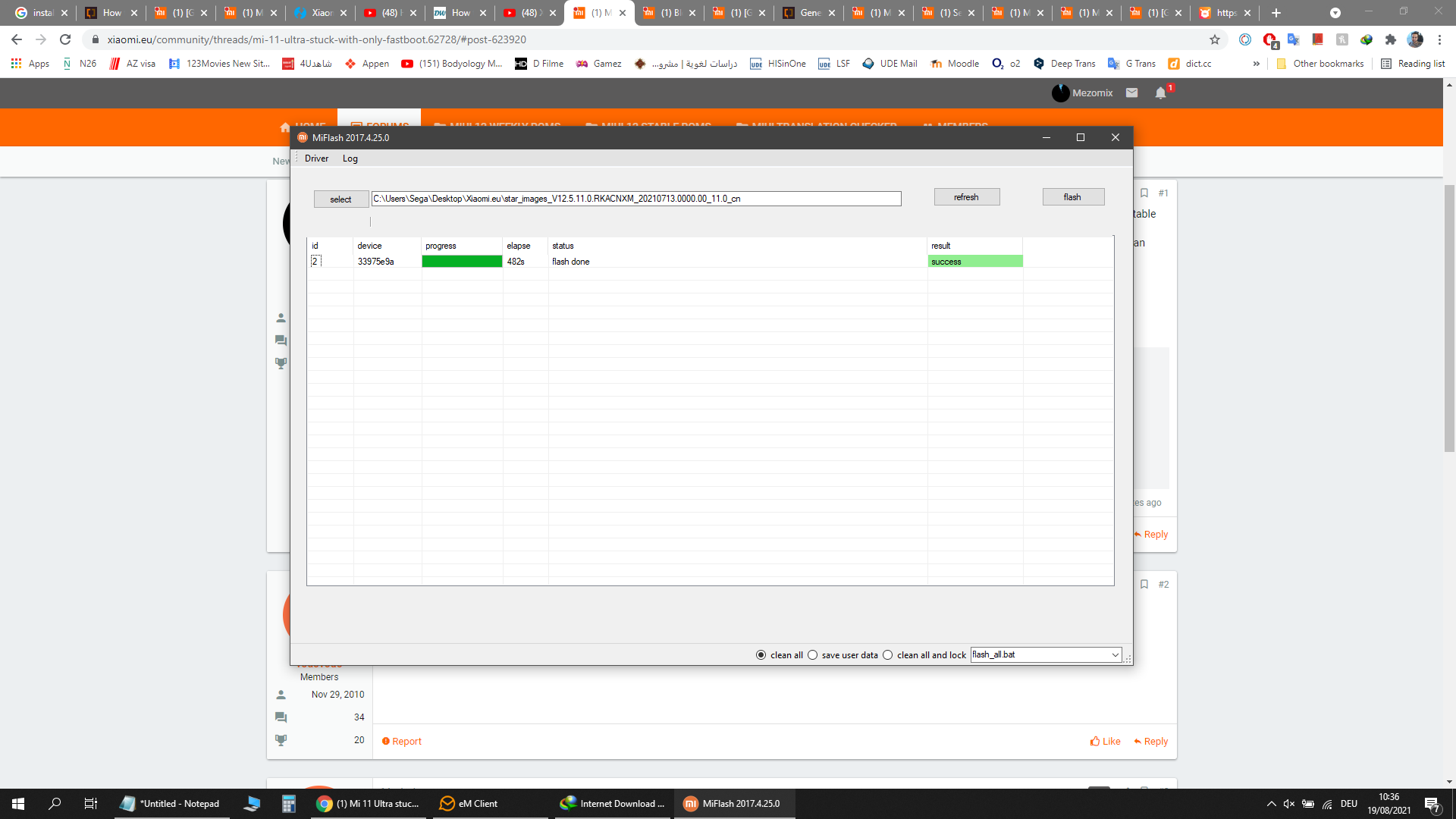The width and height of the screenshot is (1456, 819).
Task: Click Reply on the second post
Action: 1151,742
